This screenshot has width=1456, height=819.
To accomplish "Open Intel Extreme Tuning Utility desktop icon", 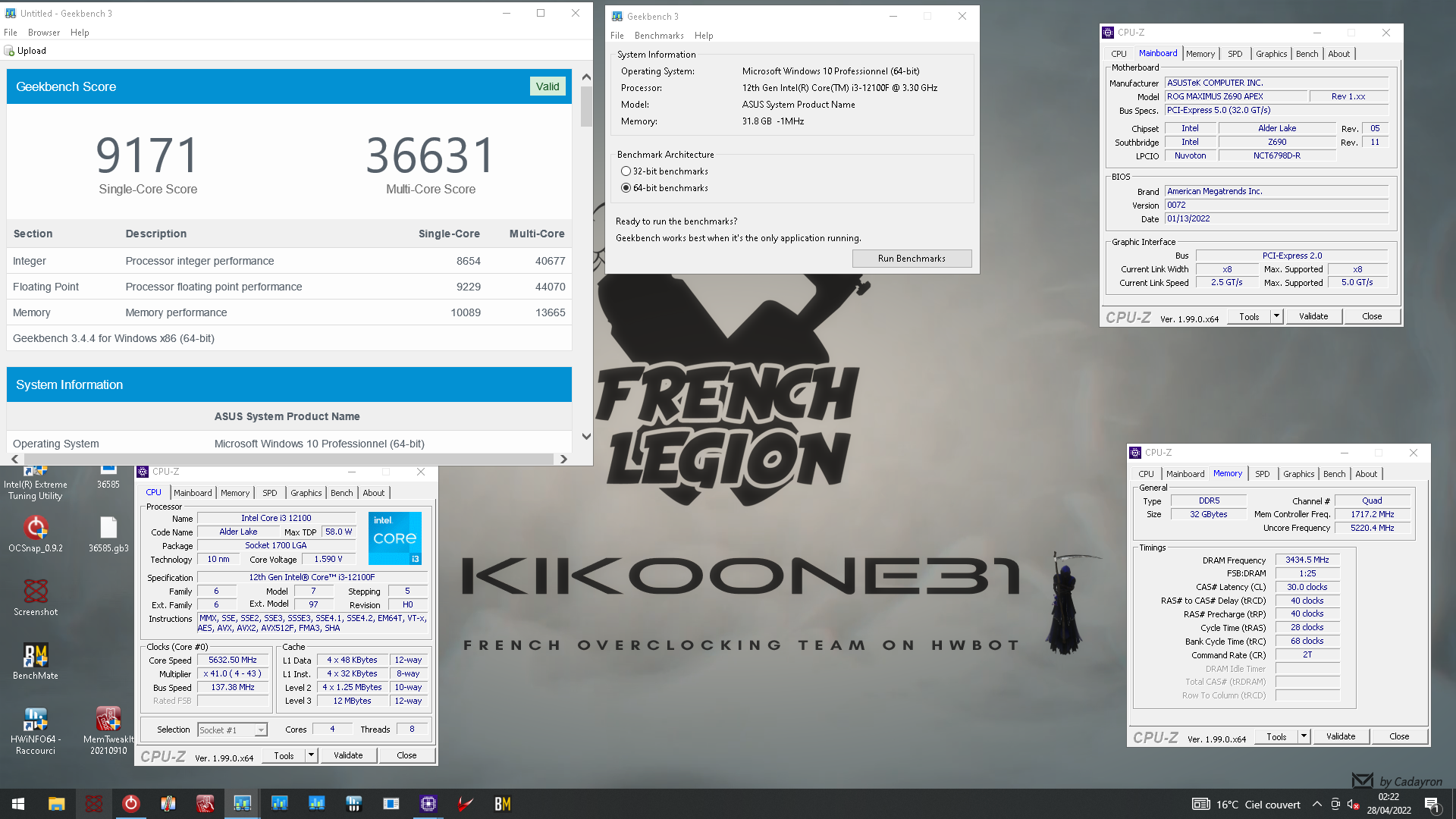I will click(36, 482).
